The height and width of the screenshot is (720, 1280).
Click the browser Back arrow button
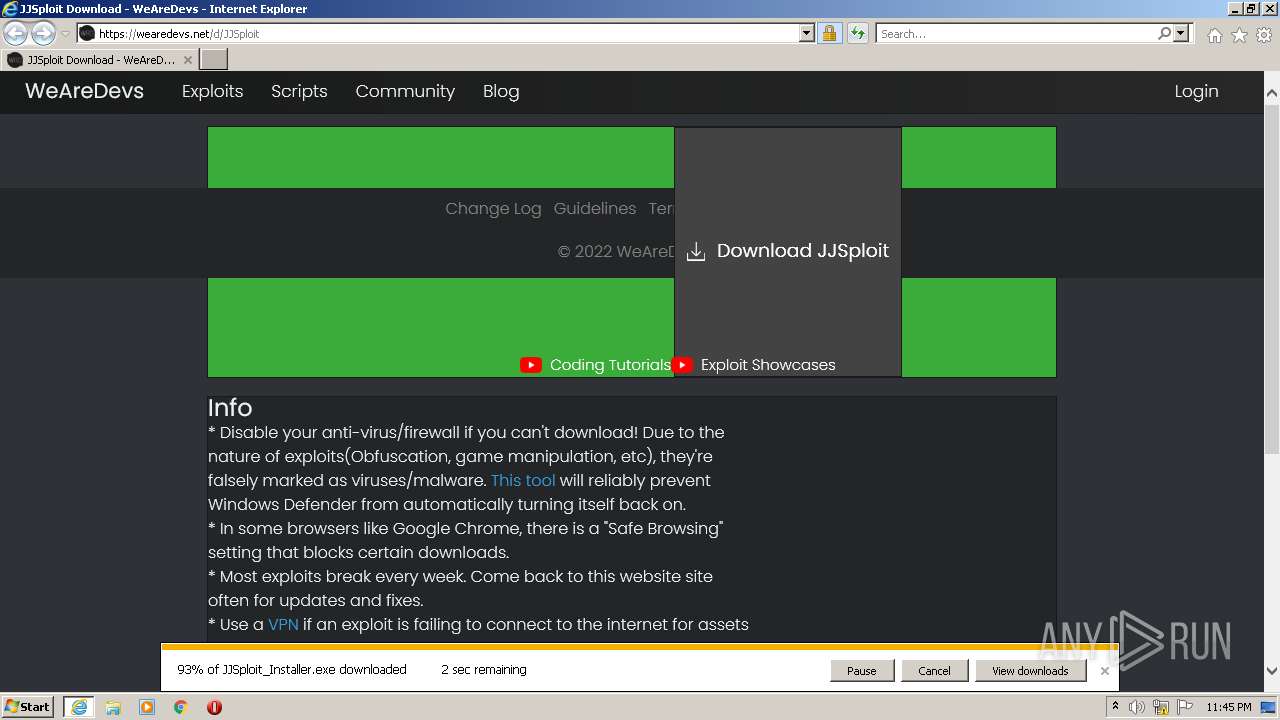point(16,33)
